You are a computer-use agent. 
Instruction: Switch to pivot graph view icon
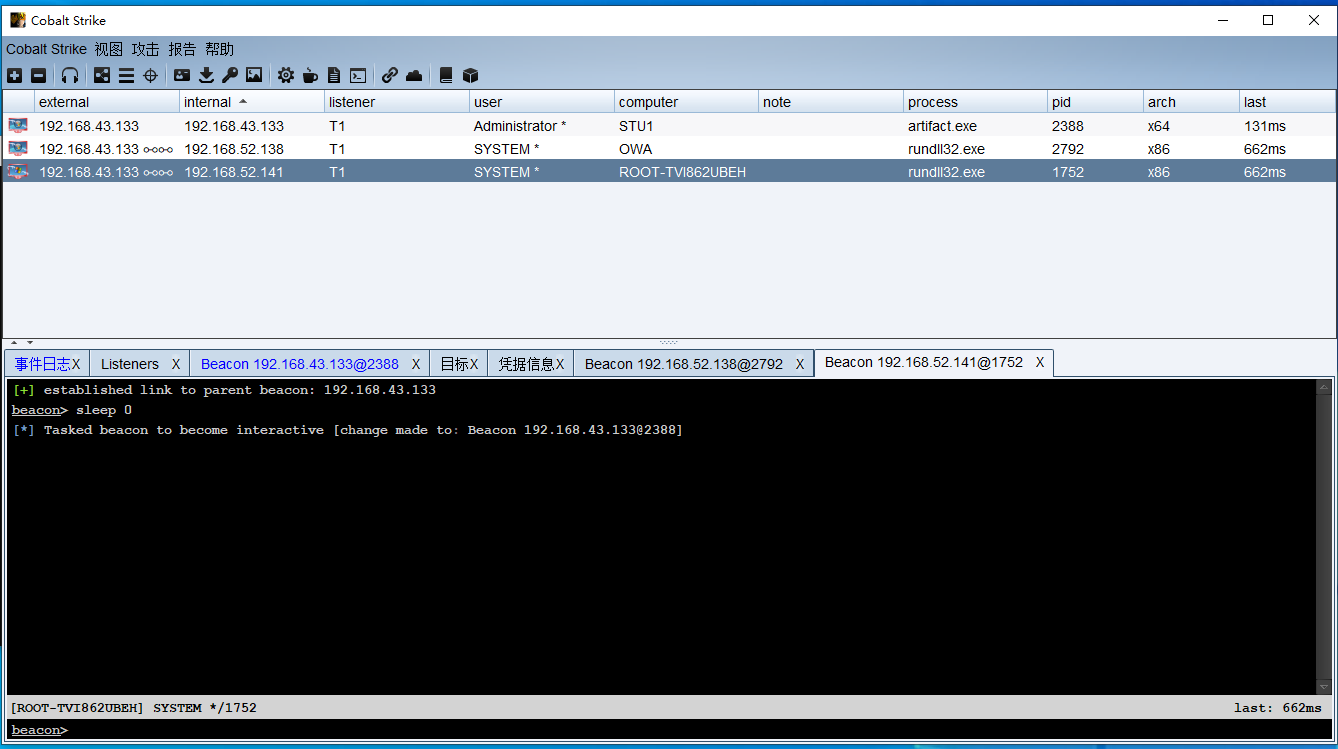click(102, 75)
